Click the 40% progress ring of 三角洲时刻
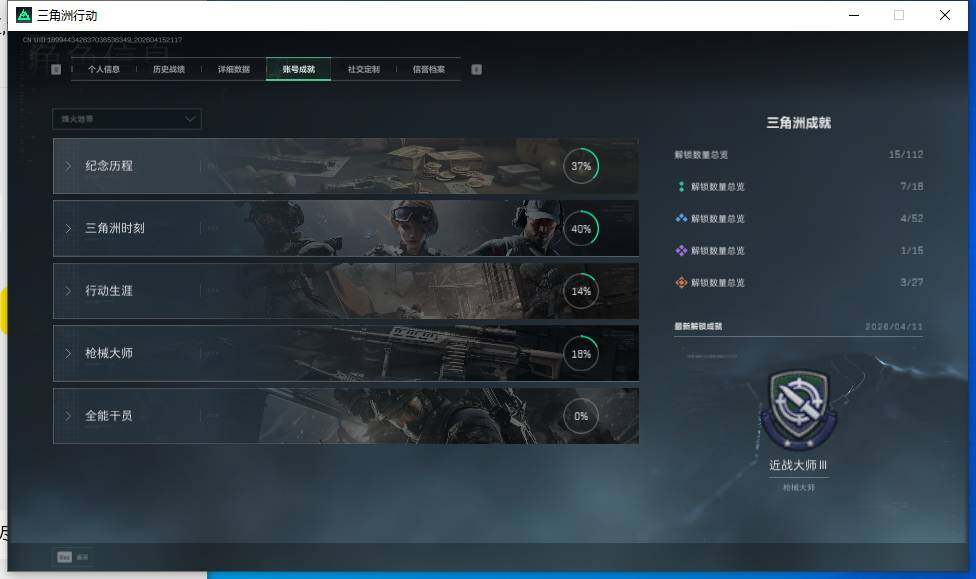The height and width of the screenshot is (579, 976). click(x=581, y=228)
